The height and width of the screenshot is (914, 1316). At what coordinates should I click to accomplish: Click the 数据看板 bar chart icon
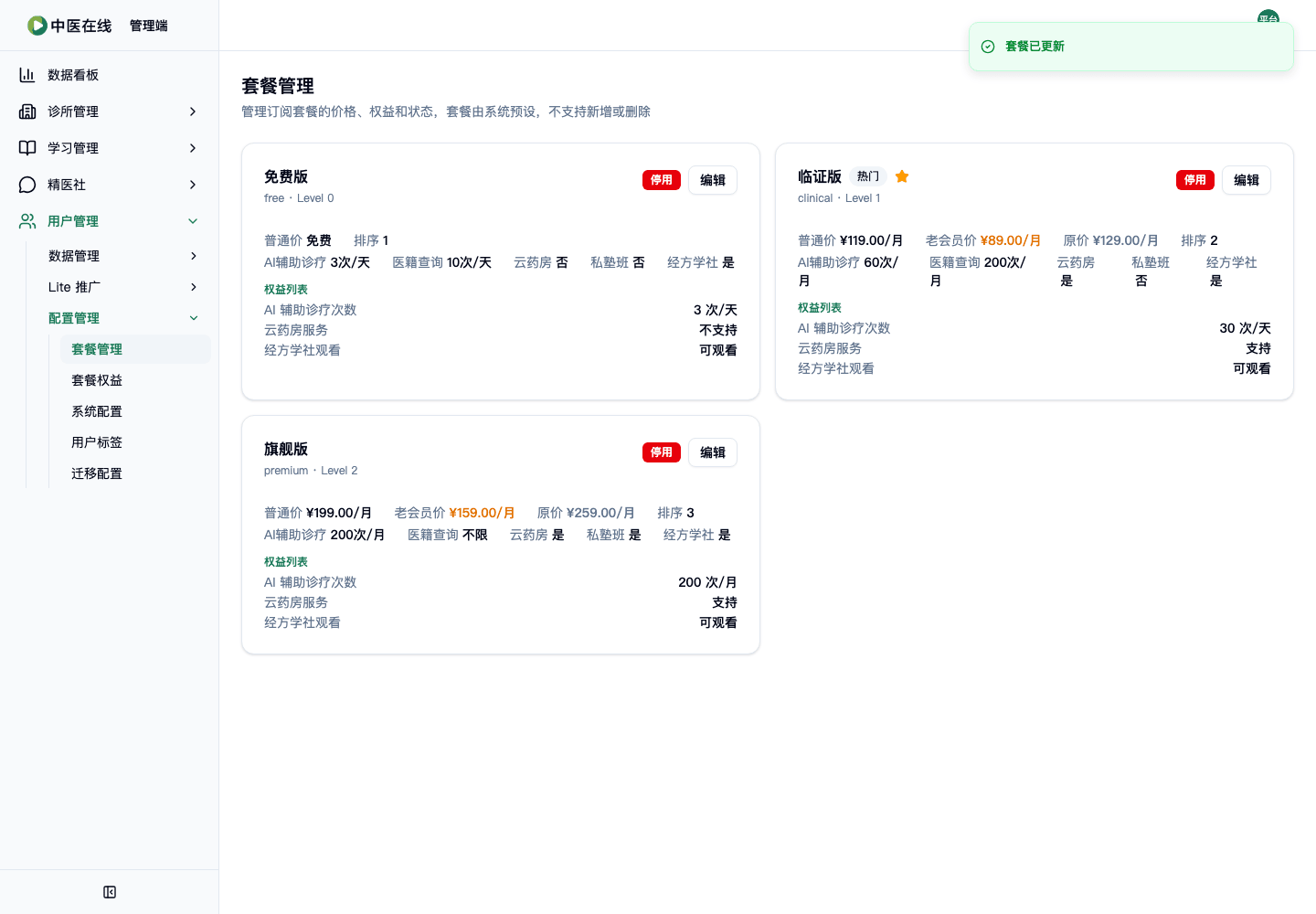point(27,75)
